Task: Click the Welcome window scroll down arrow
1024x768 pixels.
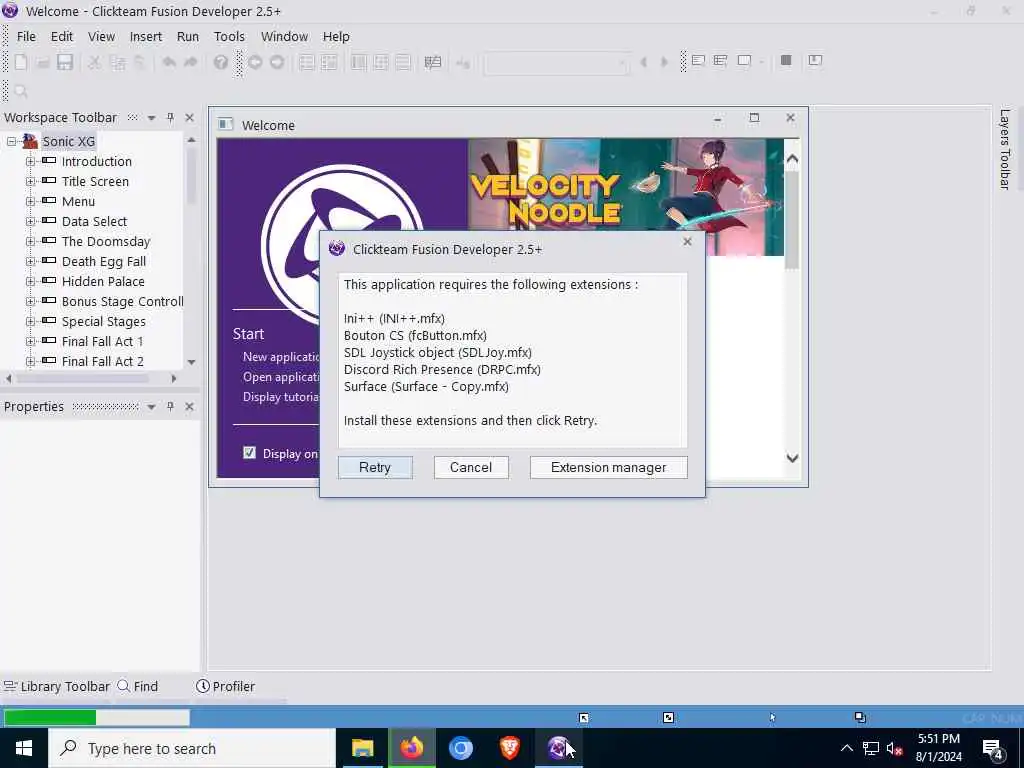Action: click(792, 458)
